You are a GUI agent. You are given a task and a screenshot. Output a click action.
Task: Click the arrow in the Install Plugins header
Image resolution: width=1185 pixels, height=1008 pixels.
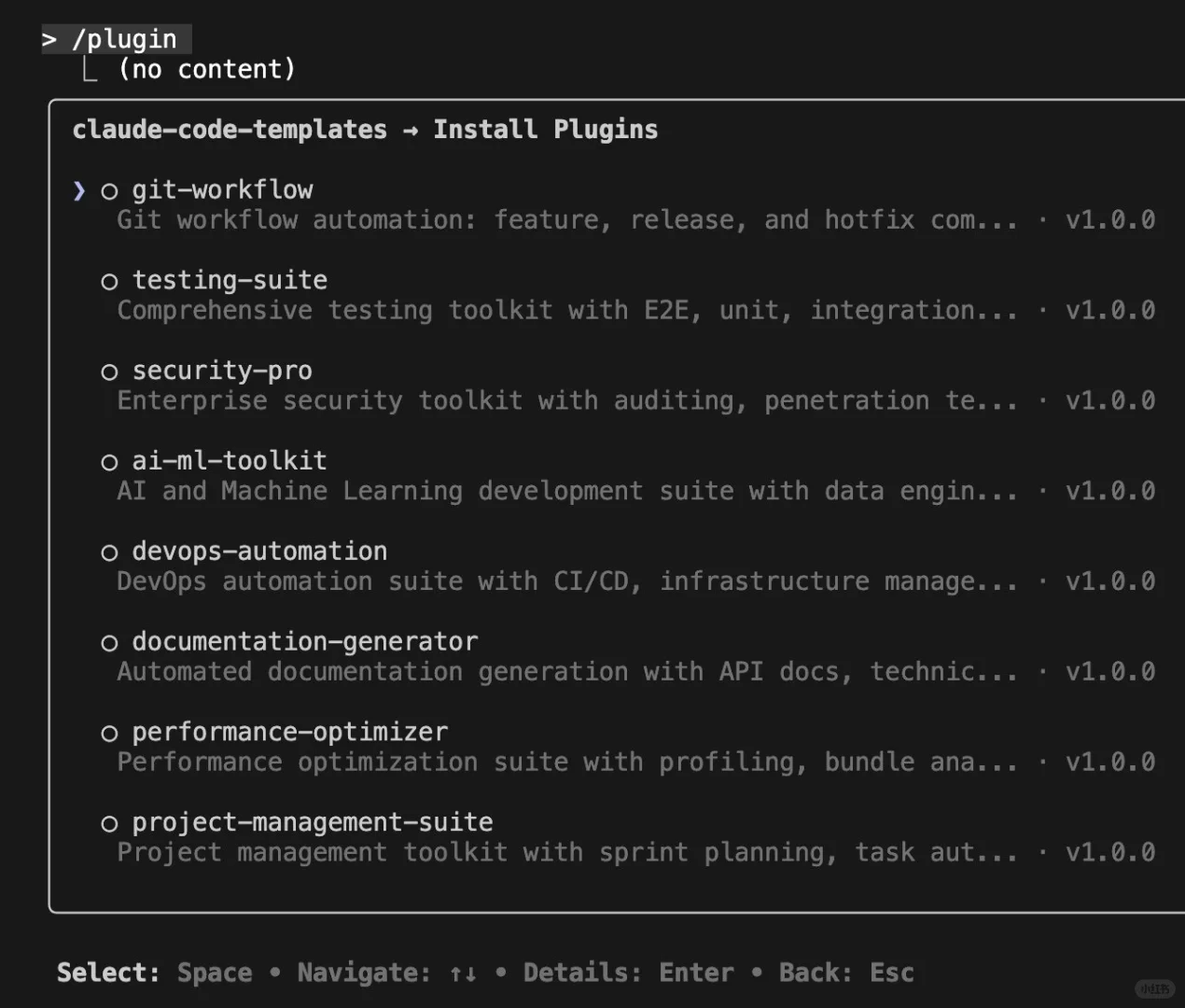coord(411,131)
